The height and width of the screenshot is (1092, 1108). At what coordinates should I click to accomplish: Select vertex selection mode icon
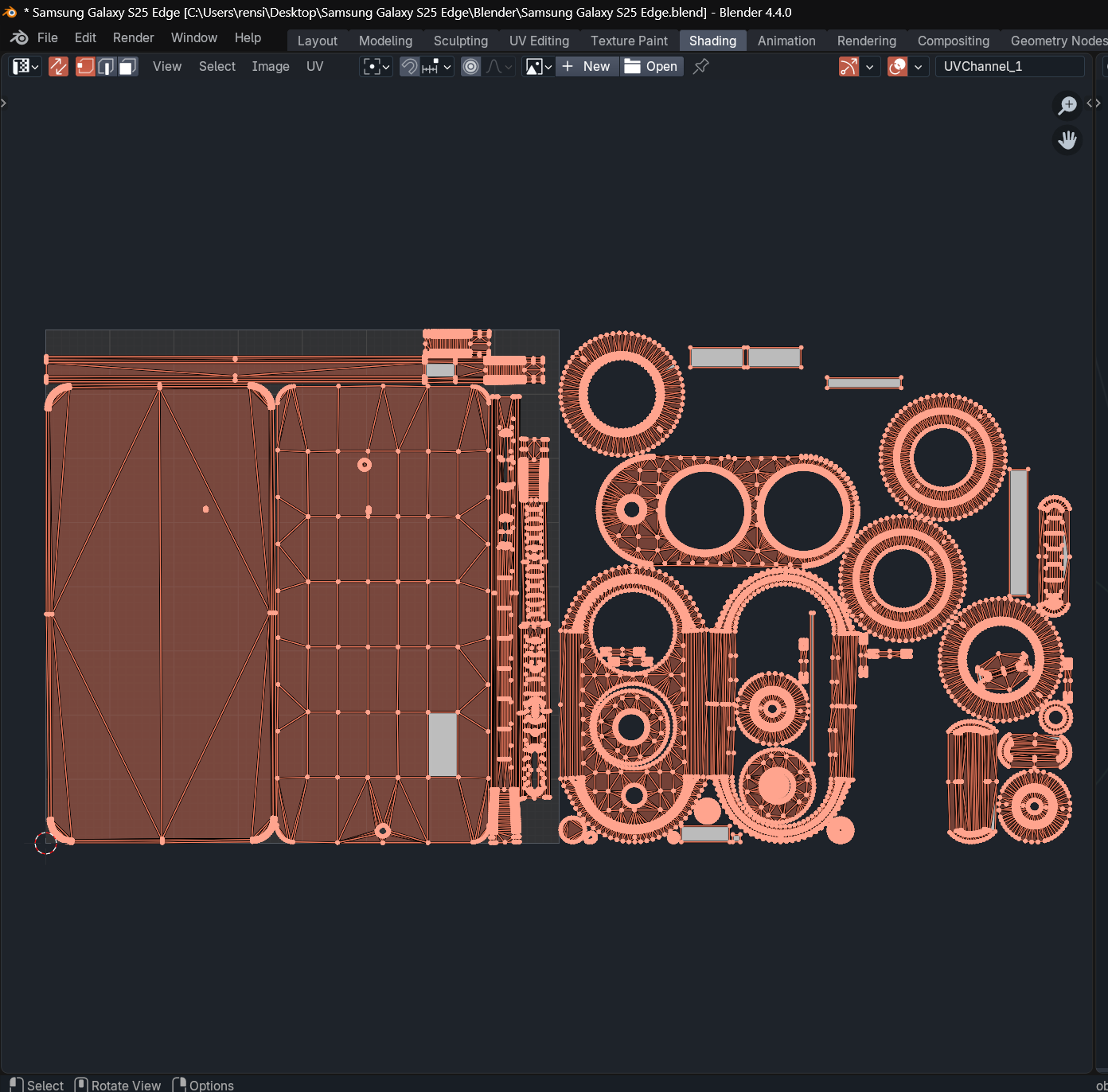point(85,67)
